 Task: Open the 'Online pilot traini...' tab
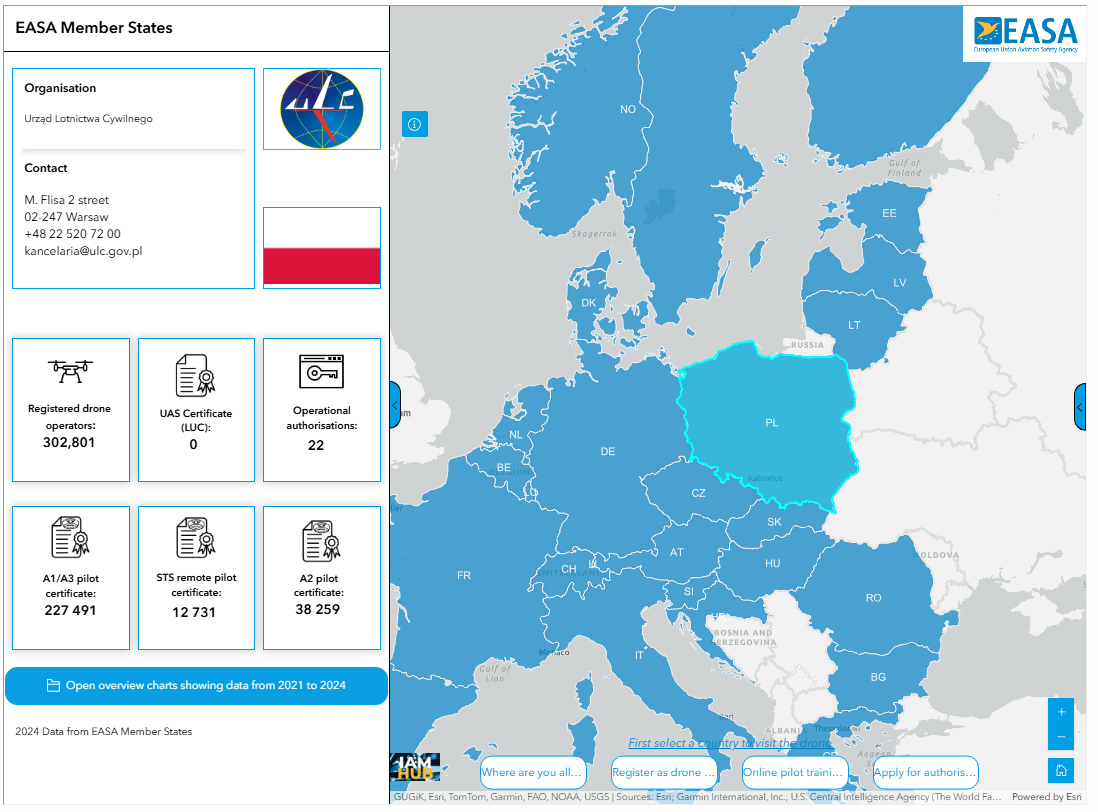(795, 772)
